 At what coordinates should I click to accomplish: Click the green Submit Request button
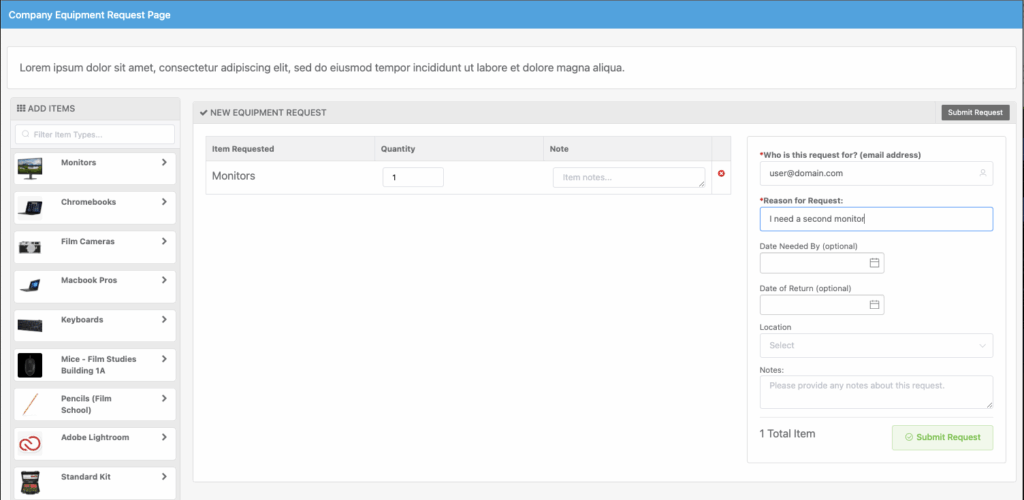[942, 437]
